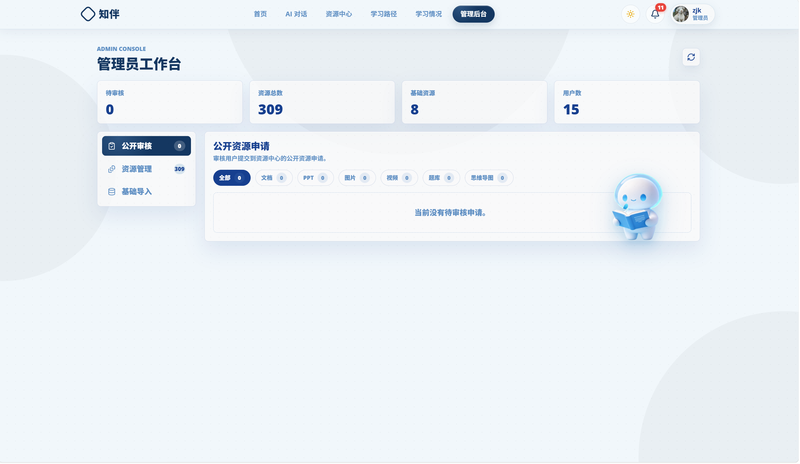
Task: Filter applications by 思维导图
Action: [x=489, y=178]
